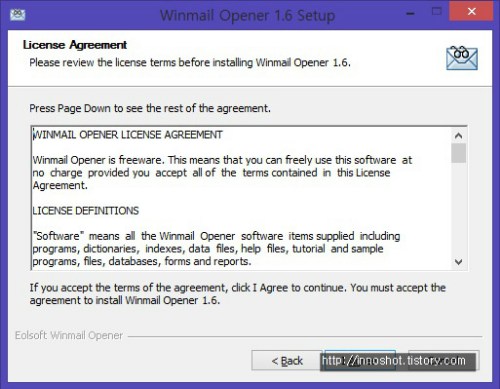This screenshot has width=500, height=389.
Task: Click the "License Agreement" header title
Action: pos(75,45)
